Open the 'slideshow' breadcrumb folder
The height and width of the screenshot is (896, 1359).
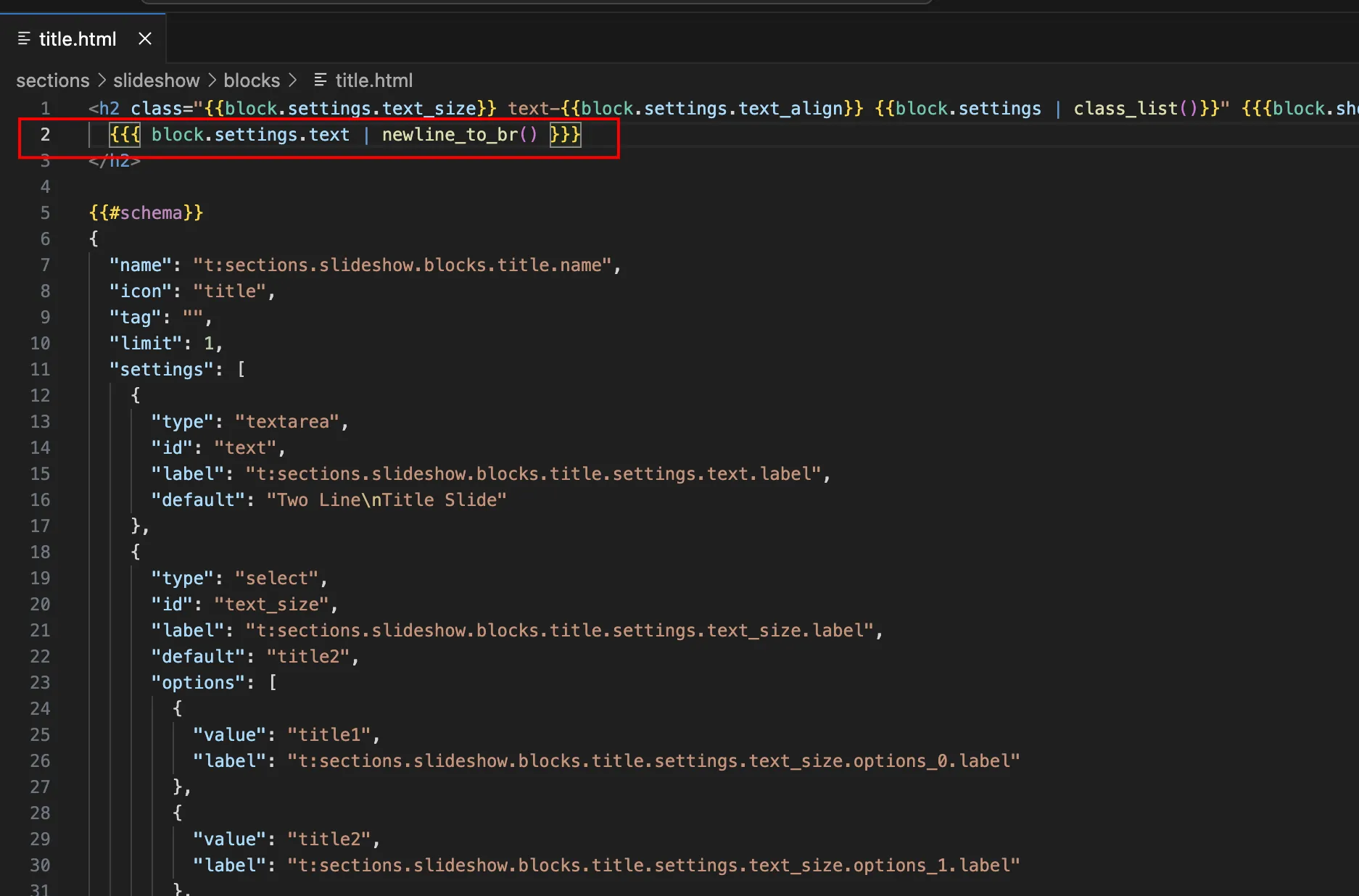[x=156, y=80]
